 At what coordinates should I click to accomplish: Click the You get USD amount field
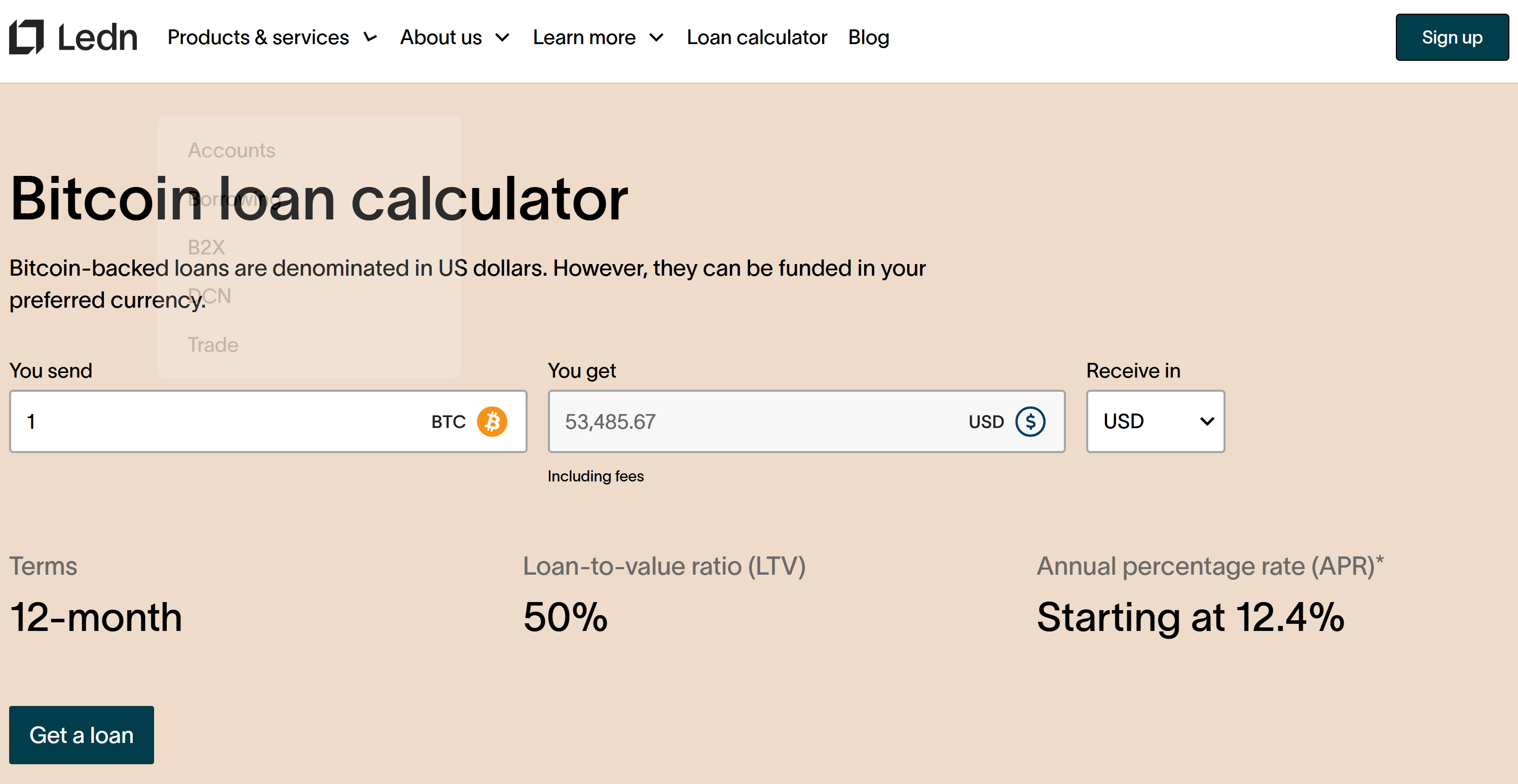point(749,422)
